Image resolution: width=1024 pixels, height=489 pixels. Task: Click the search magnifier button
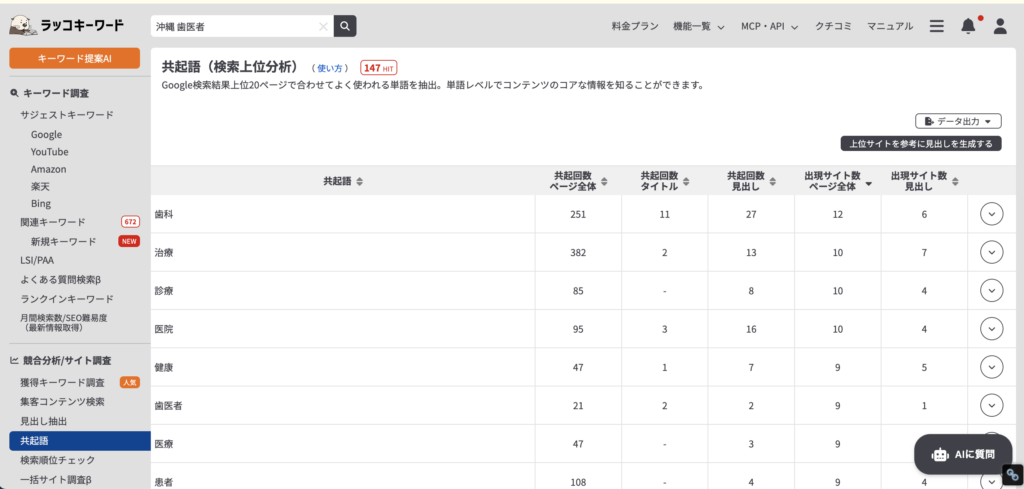click(345, 26)
